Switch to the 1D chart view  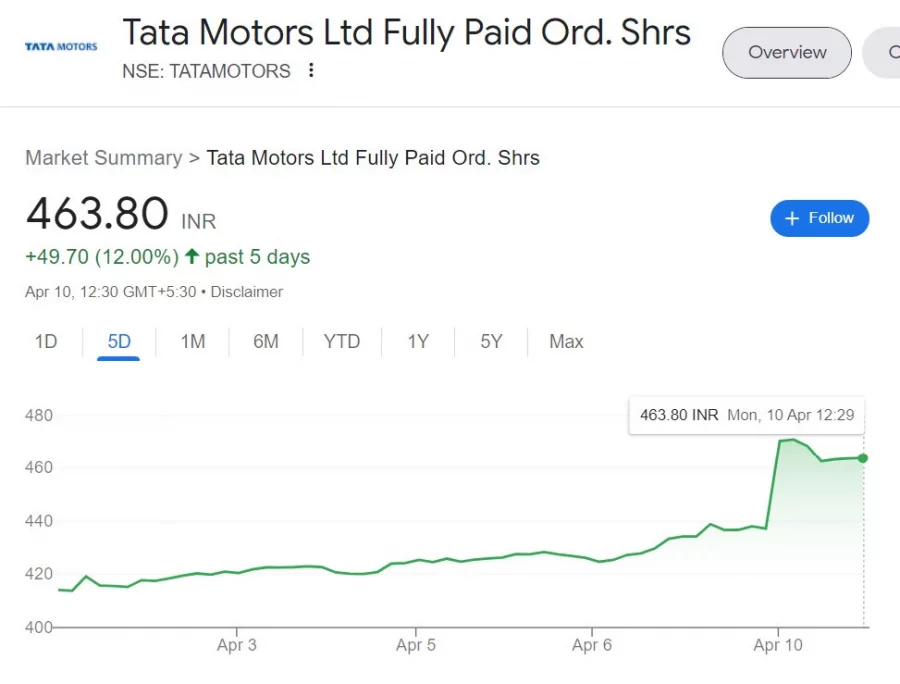pos(45,341)
